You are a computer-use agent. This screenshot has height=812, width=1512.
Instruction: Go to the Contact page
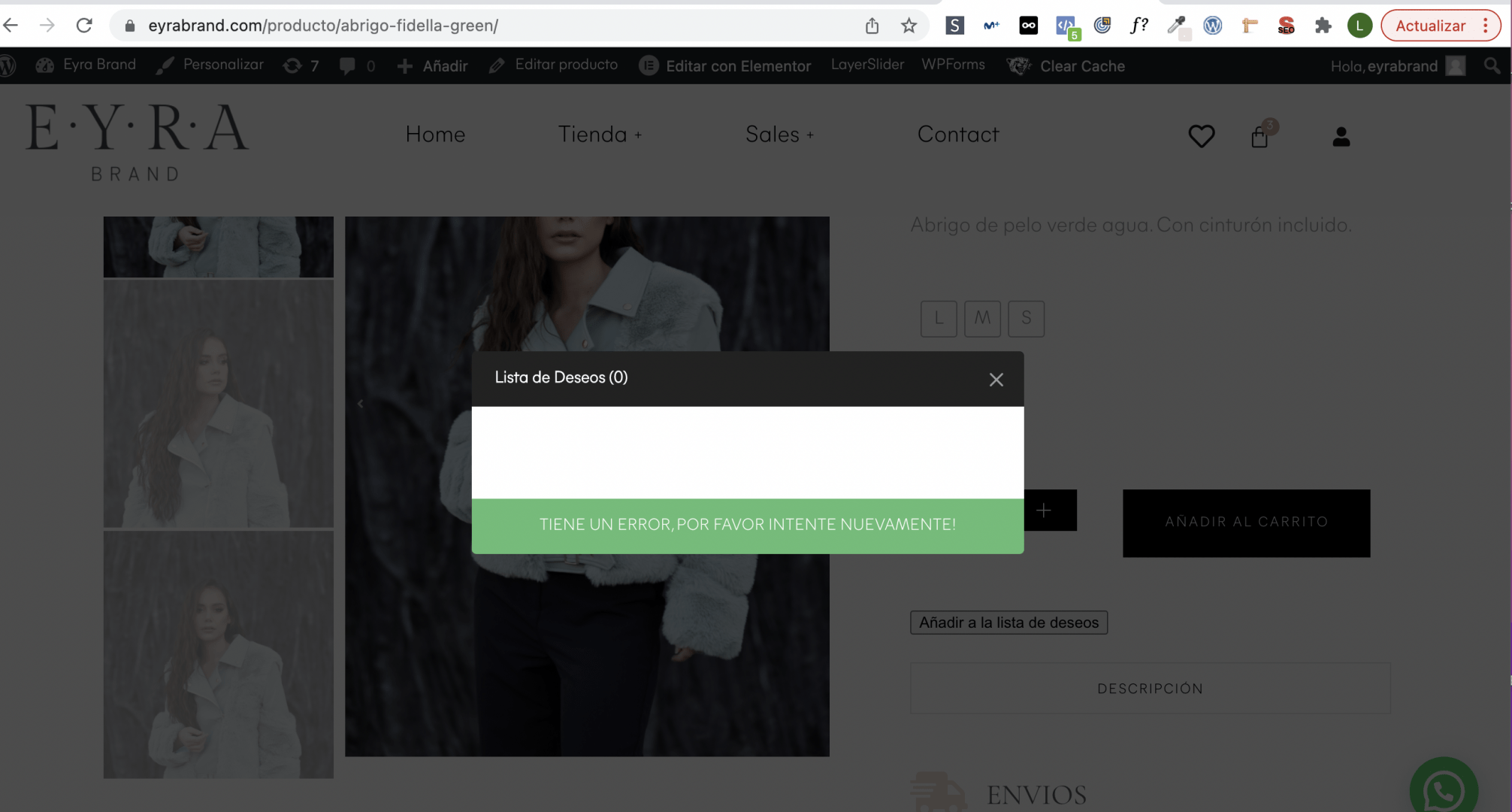(x=958, y=134)
